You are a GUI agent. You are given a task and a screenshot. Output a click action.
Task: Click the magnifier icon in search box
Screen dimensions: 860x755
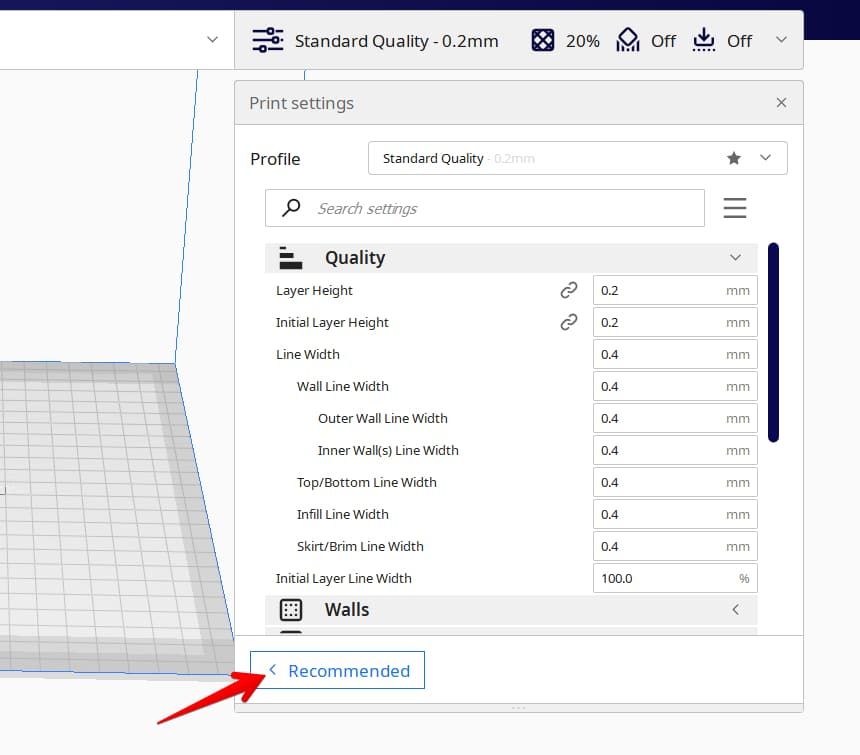(x=291, y=208)
